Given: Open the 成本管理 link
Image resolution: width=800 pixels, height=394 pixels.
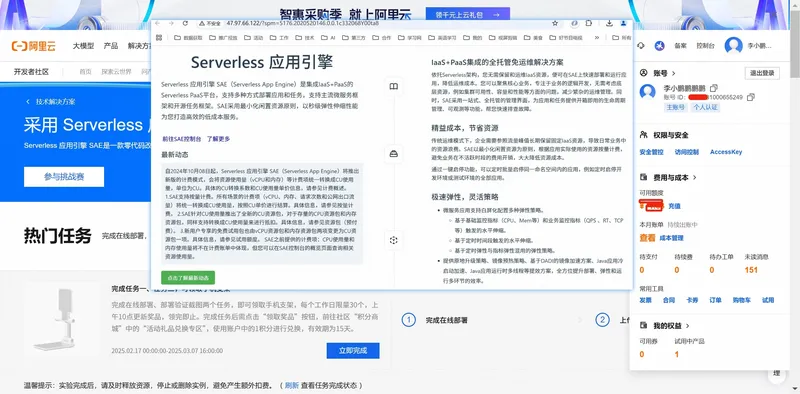Looking at the screenshot, I should [671, 238].
